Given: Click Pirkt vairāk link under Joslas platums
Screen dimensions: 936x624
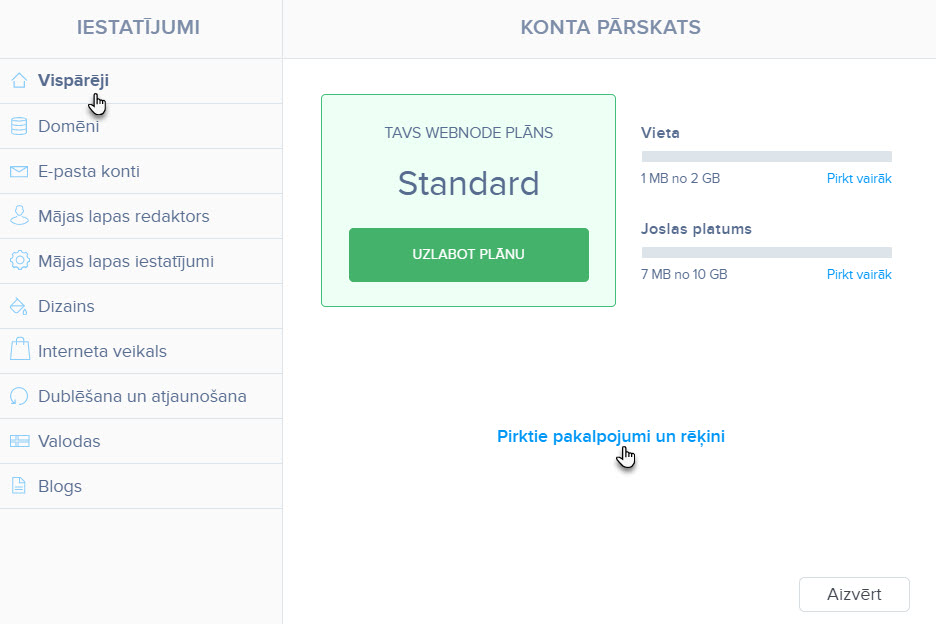Looking at the screenshot, I should coord(859,275).
